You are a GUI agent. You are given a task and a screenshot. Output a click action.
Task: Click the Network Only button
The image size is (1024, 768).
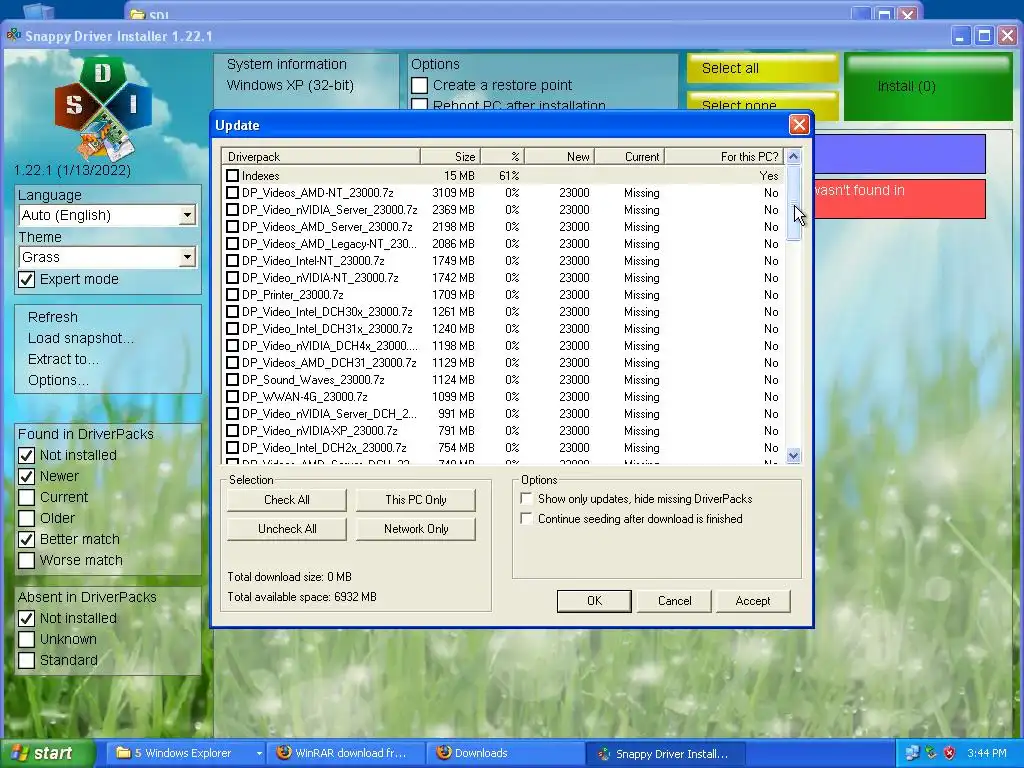(x=416, y=529)
